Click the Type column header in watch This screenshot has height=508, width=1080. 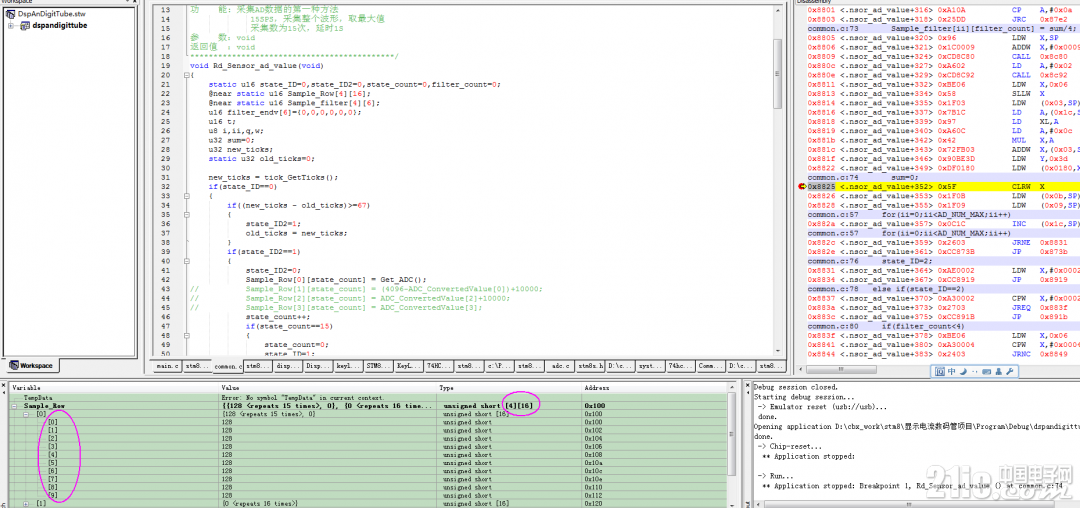(x=509, y=388)
